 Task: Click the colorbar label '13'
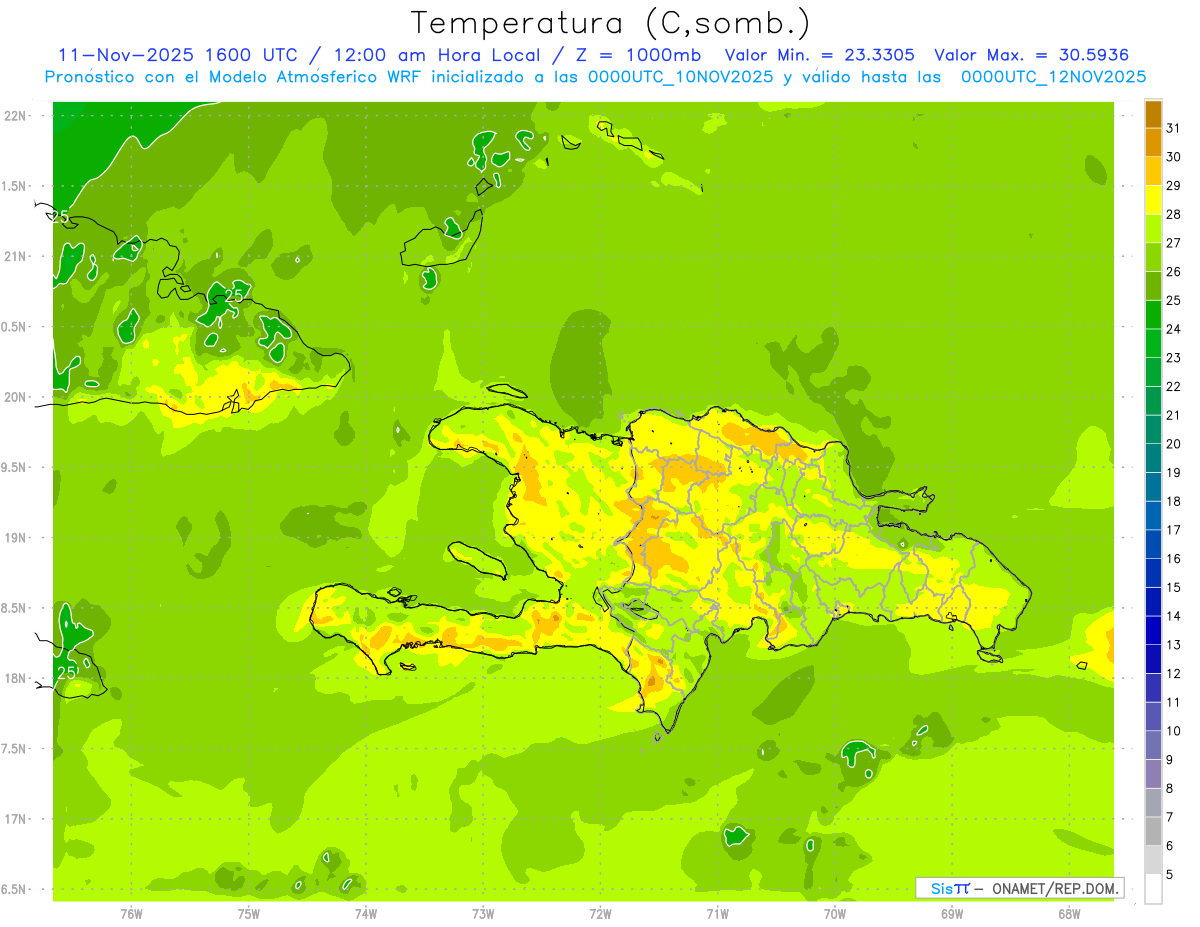1173,645
